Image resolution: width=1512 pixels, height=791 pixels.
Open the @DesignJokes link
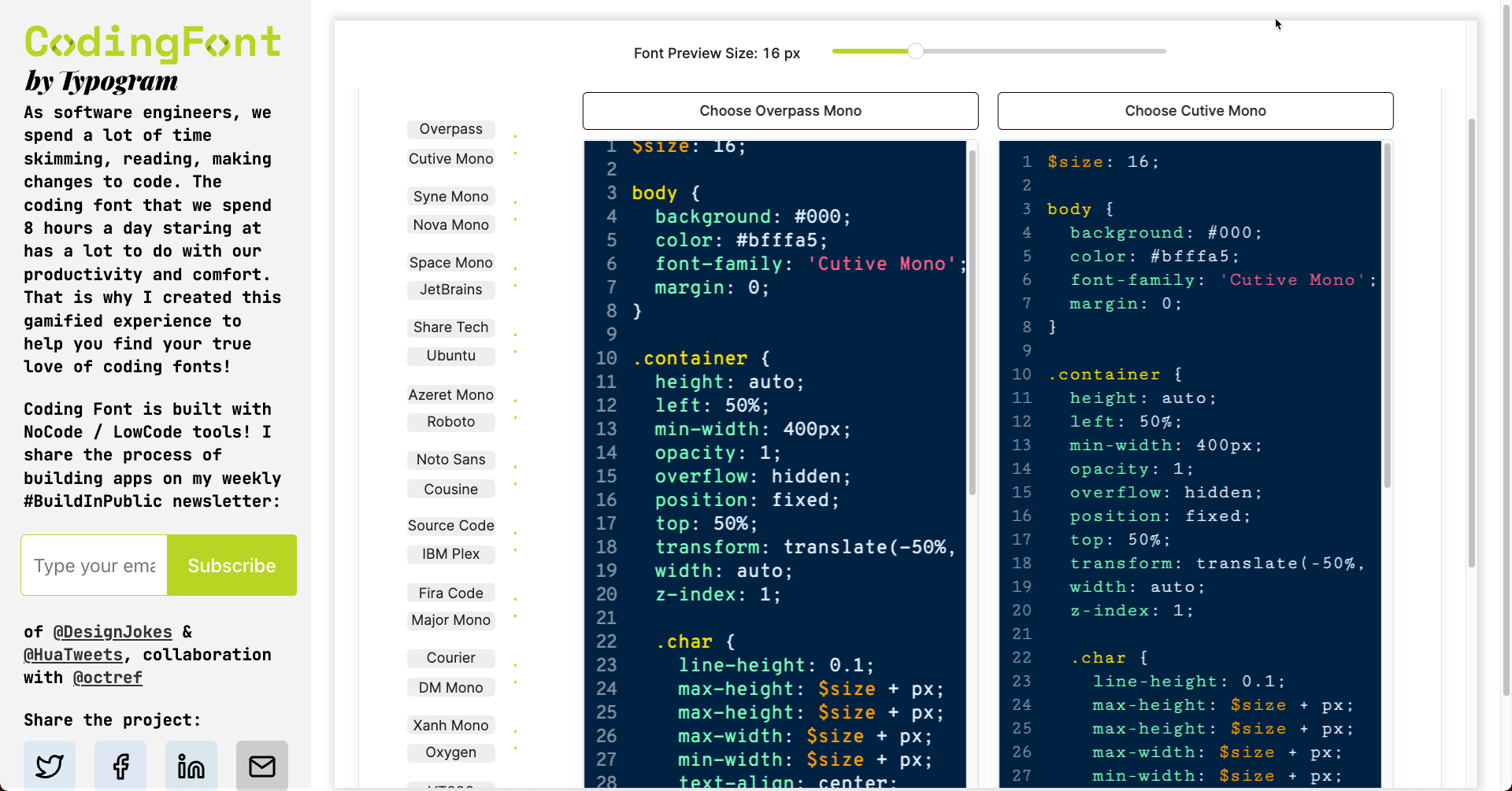coord(113,632)
